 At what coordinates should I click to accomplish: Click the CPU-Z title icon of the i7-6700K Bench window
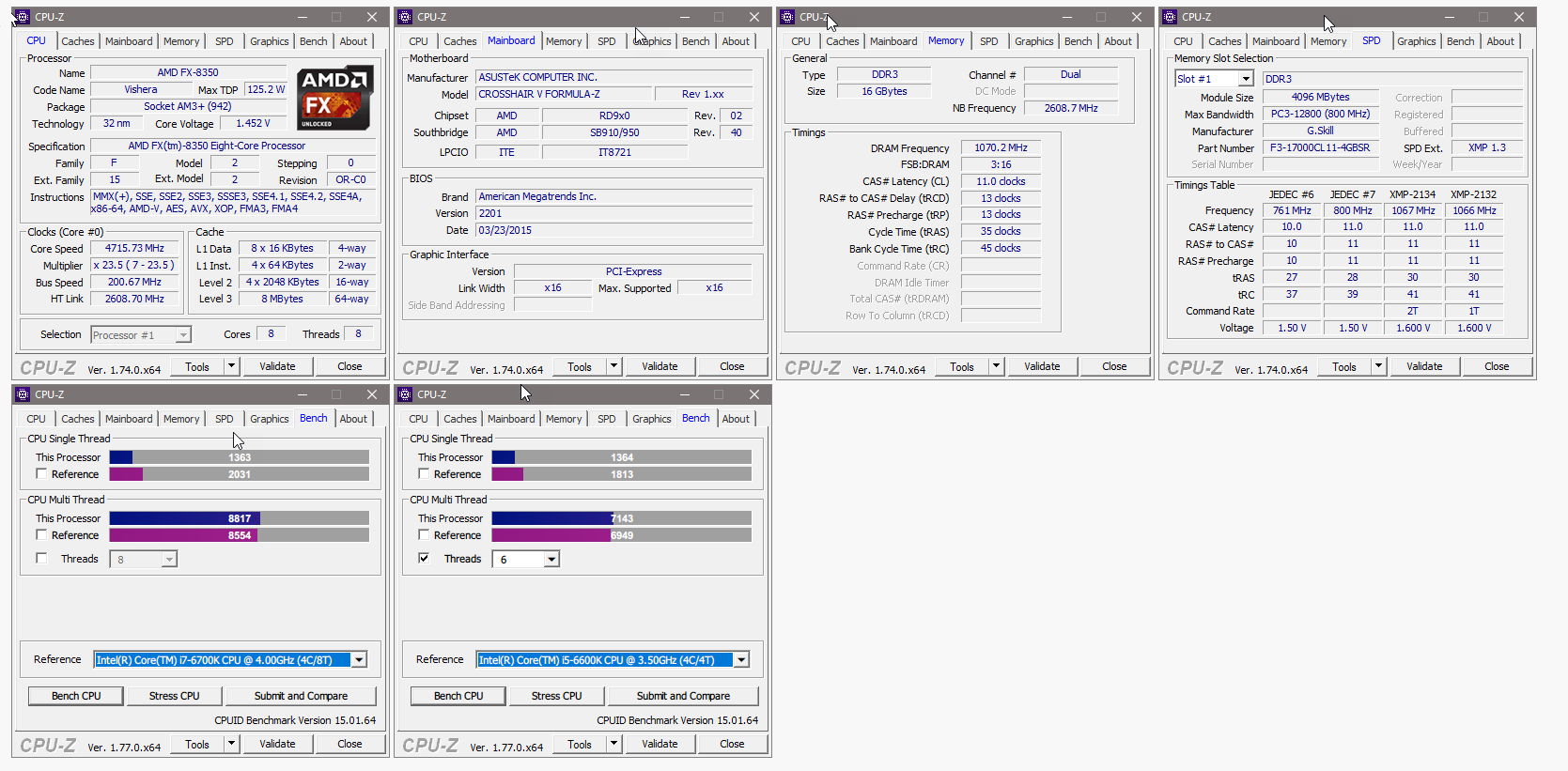[23, 394]
